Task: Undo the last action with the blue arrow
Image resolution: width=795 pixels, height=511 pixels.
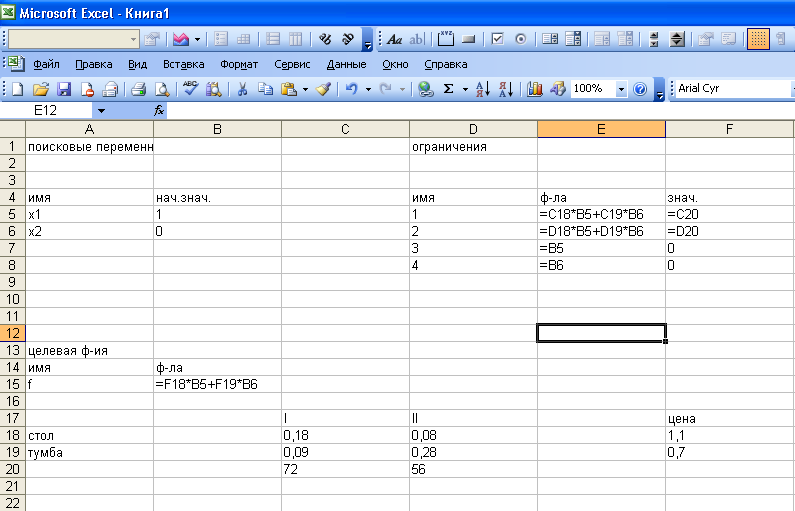Action: 352,89
